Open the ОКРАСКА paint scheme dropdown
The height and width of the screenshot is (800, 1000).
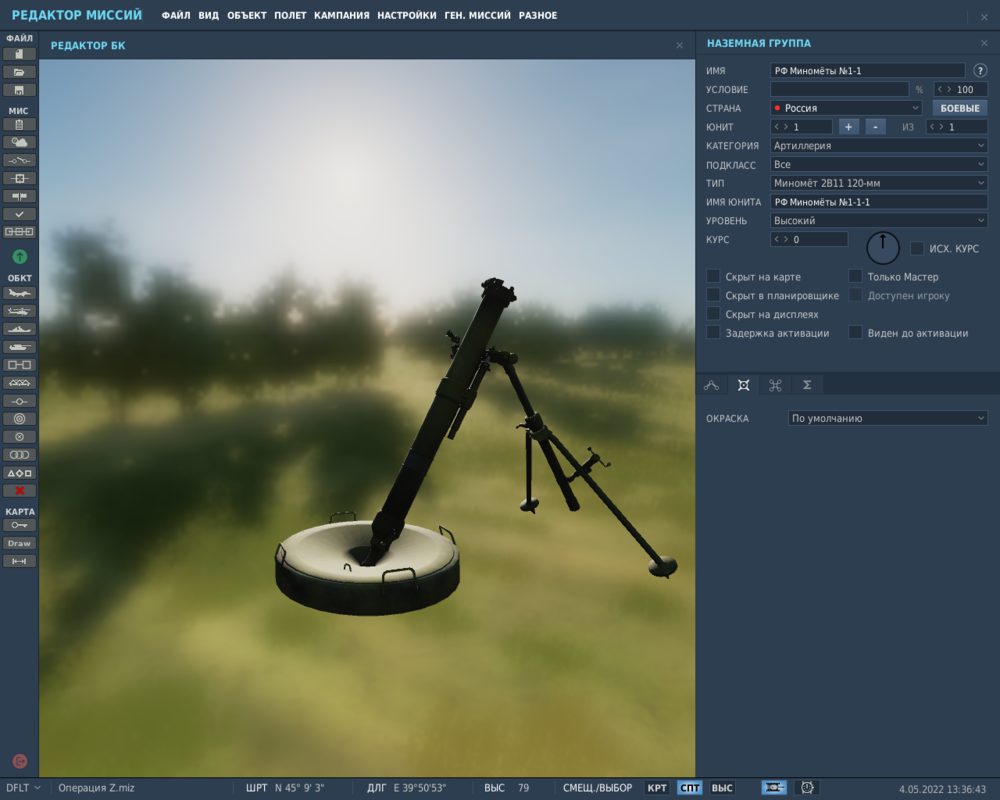pyautogui.click(x=887, y=418)
